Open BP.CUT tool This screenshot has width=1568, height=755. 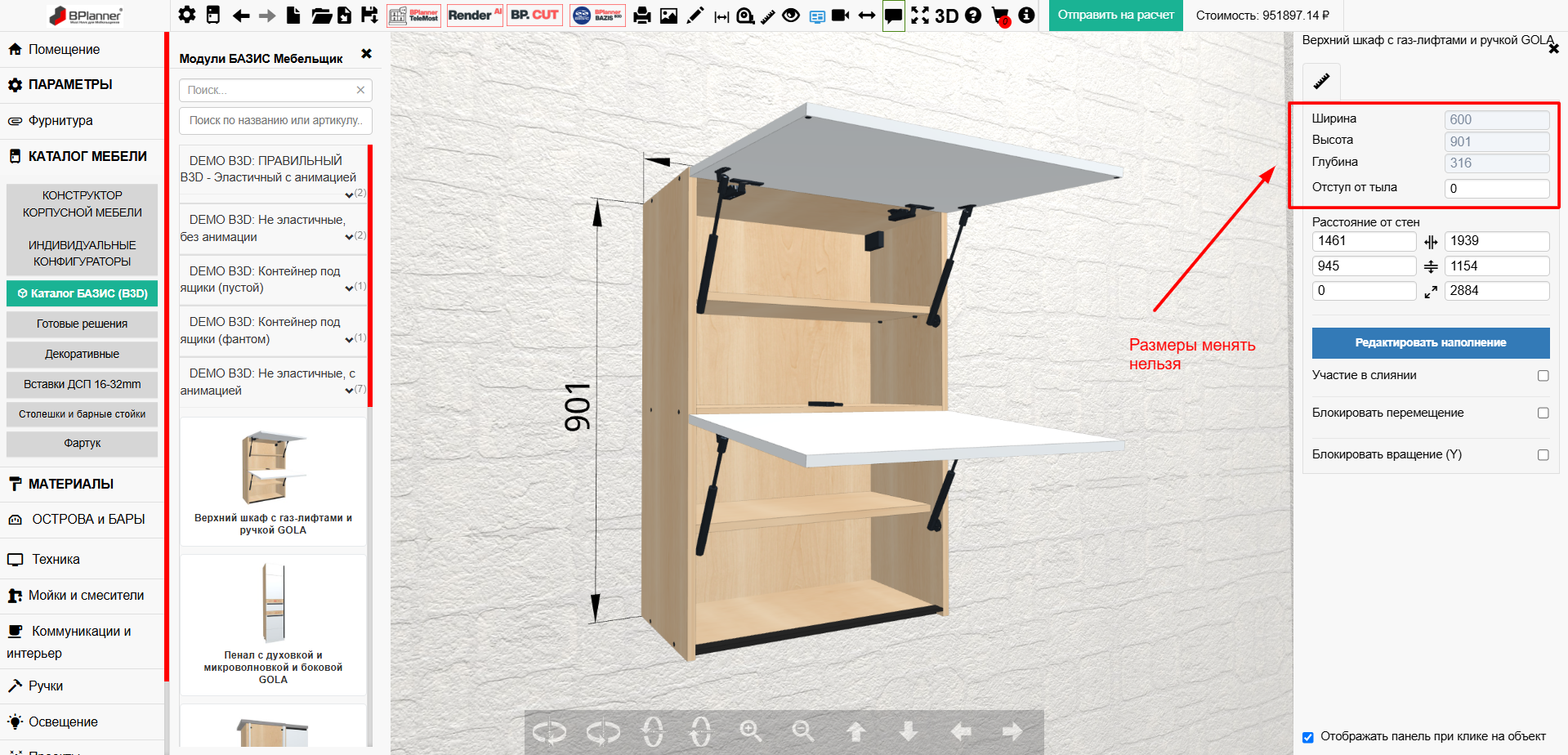(535, 15)
